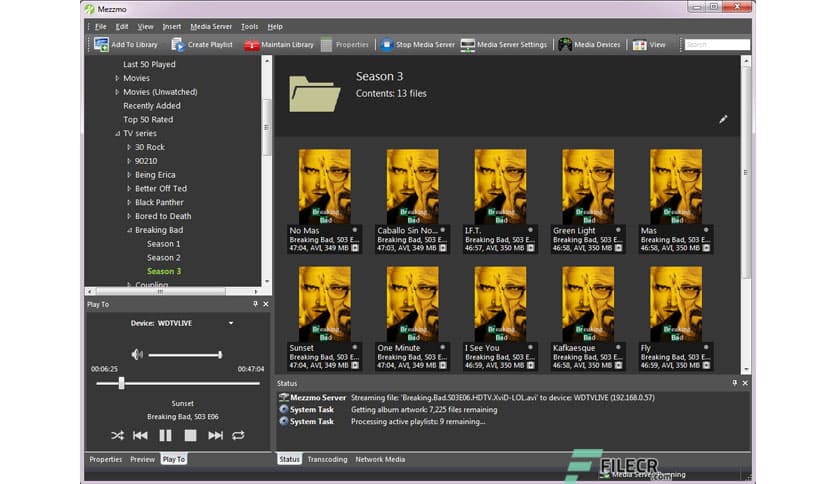
Task: Click the dot indicator on the Green Light card
Action: [618, 230]
